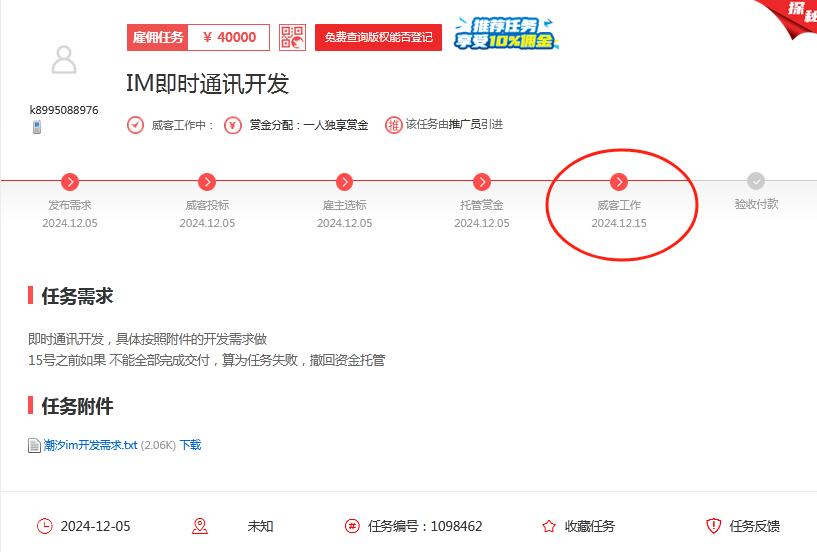
Task: Click the 下载 link for the attachment
Action: 190,445
